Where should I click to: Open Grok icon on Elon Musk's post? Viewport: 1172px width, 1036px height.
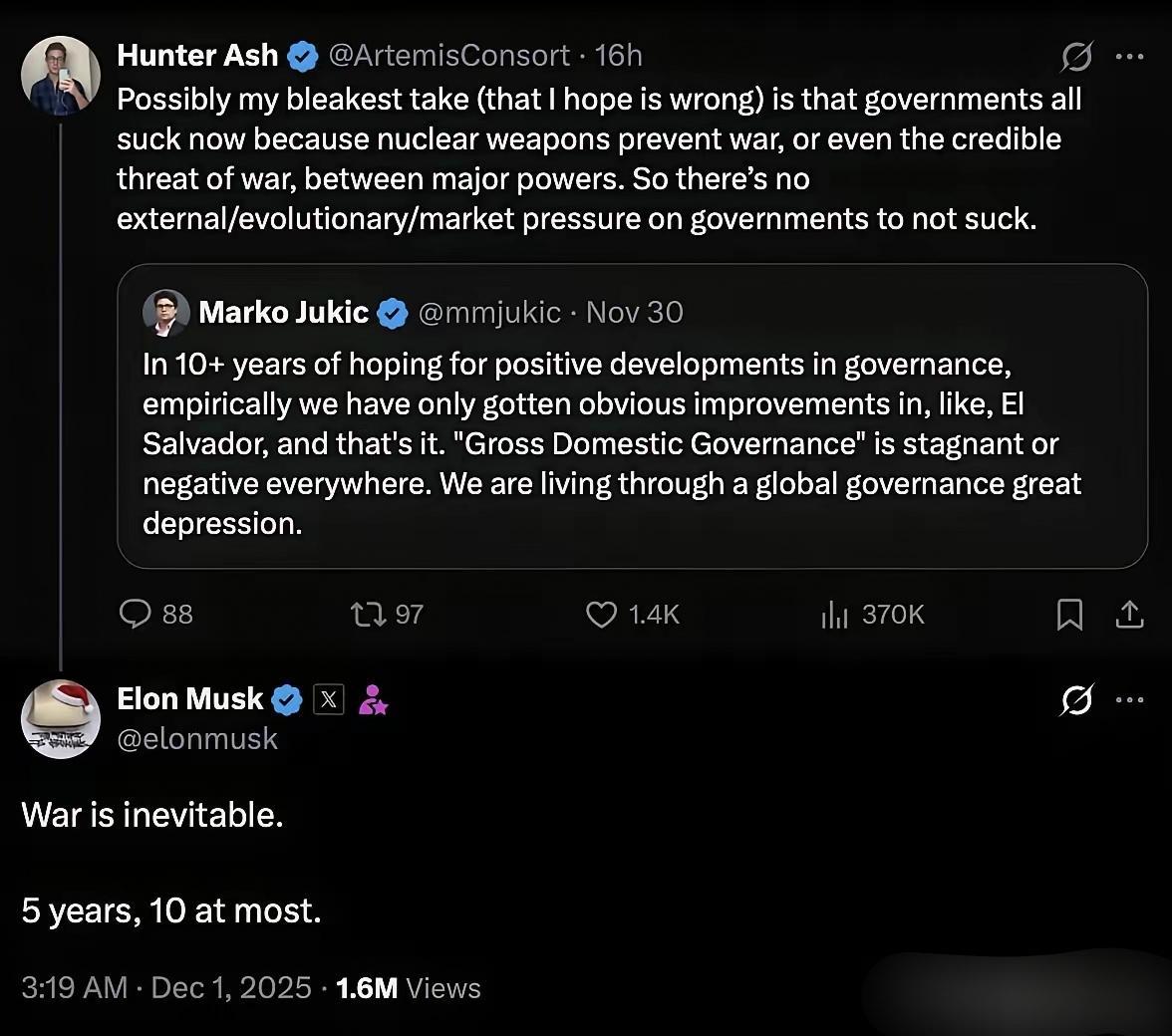click(x=1076, y=700)
